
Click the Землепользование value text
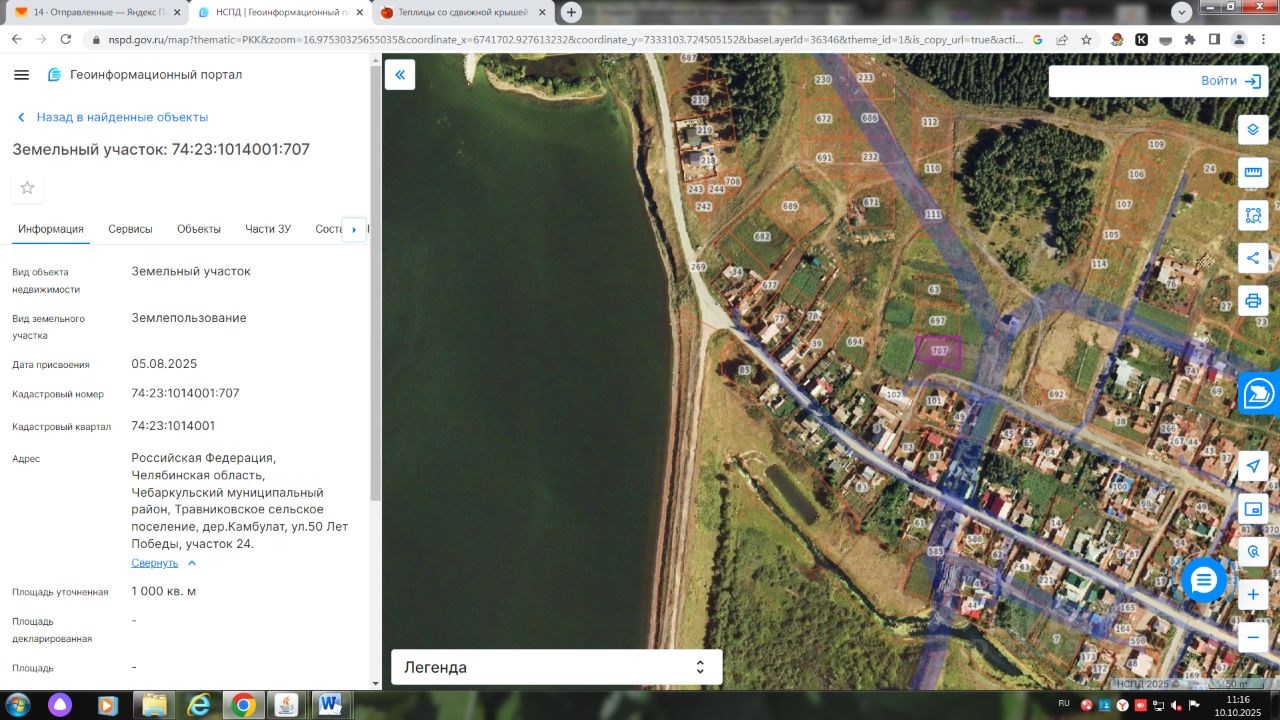(189, 318)
